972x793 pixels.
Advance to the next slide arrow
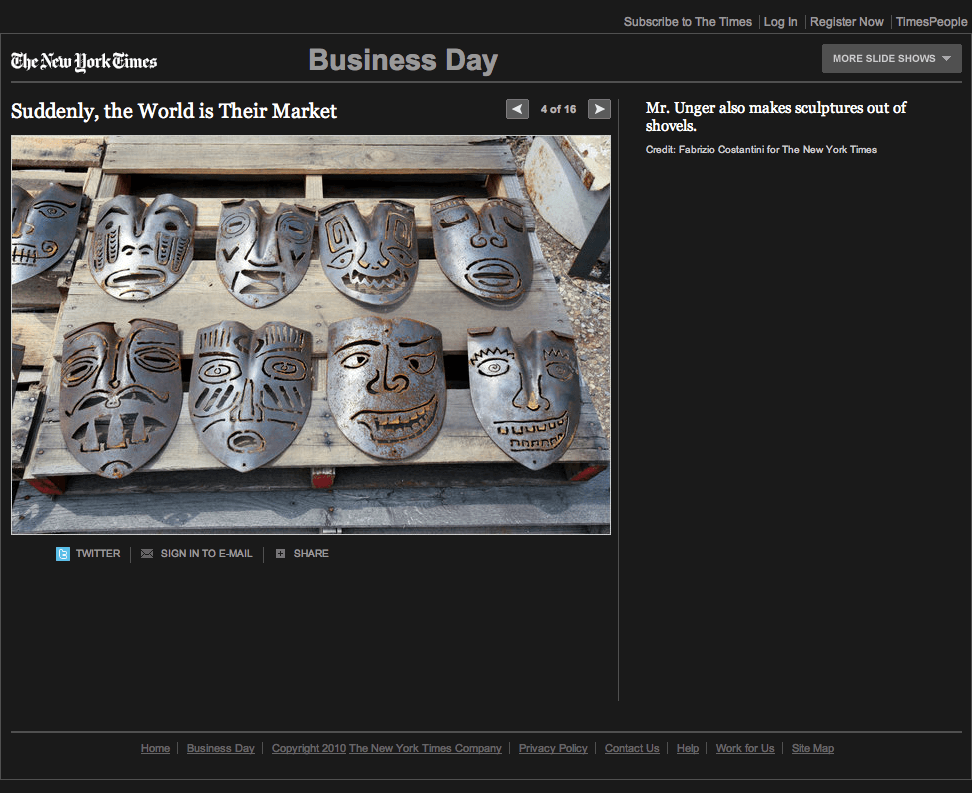pos(599,109)
